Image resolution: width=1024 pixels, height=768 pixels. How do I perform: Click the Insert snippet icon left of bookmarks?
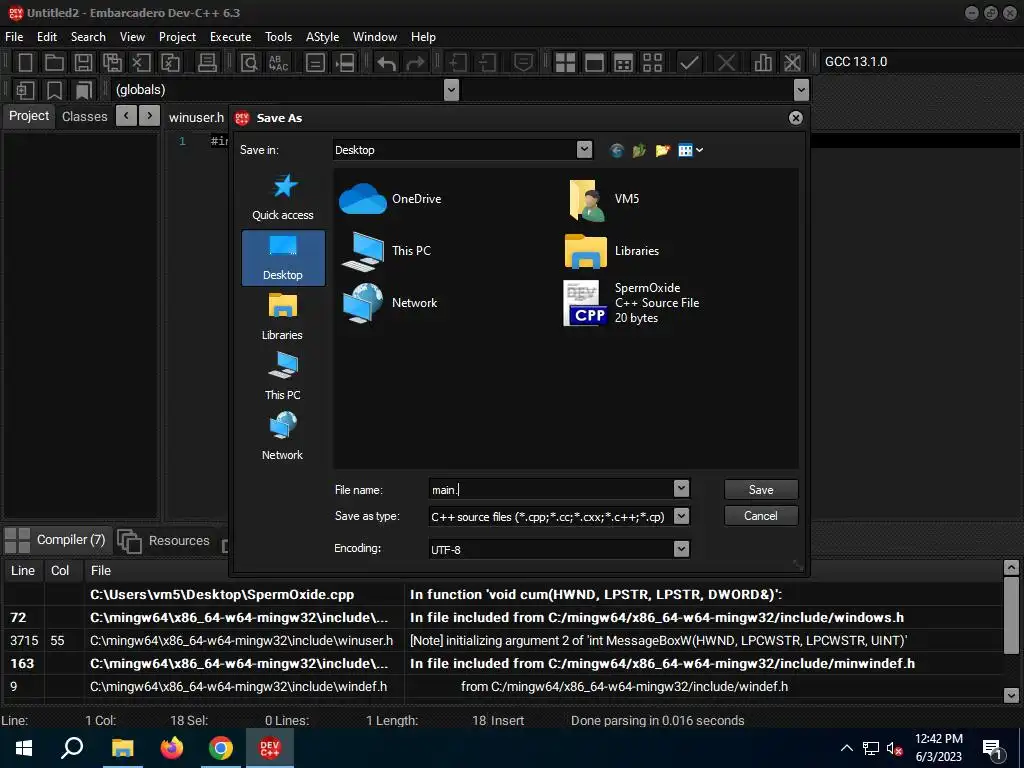tap(25, 90)
